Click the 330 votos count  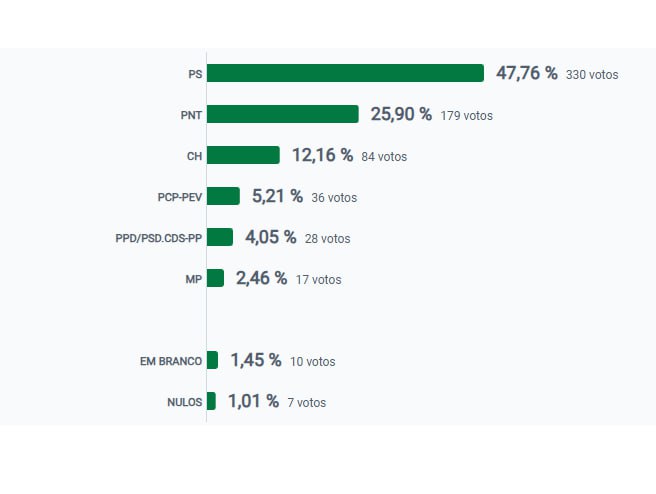click(592, 75)
